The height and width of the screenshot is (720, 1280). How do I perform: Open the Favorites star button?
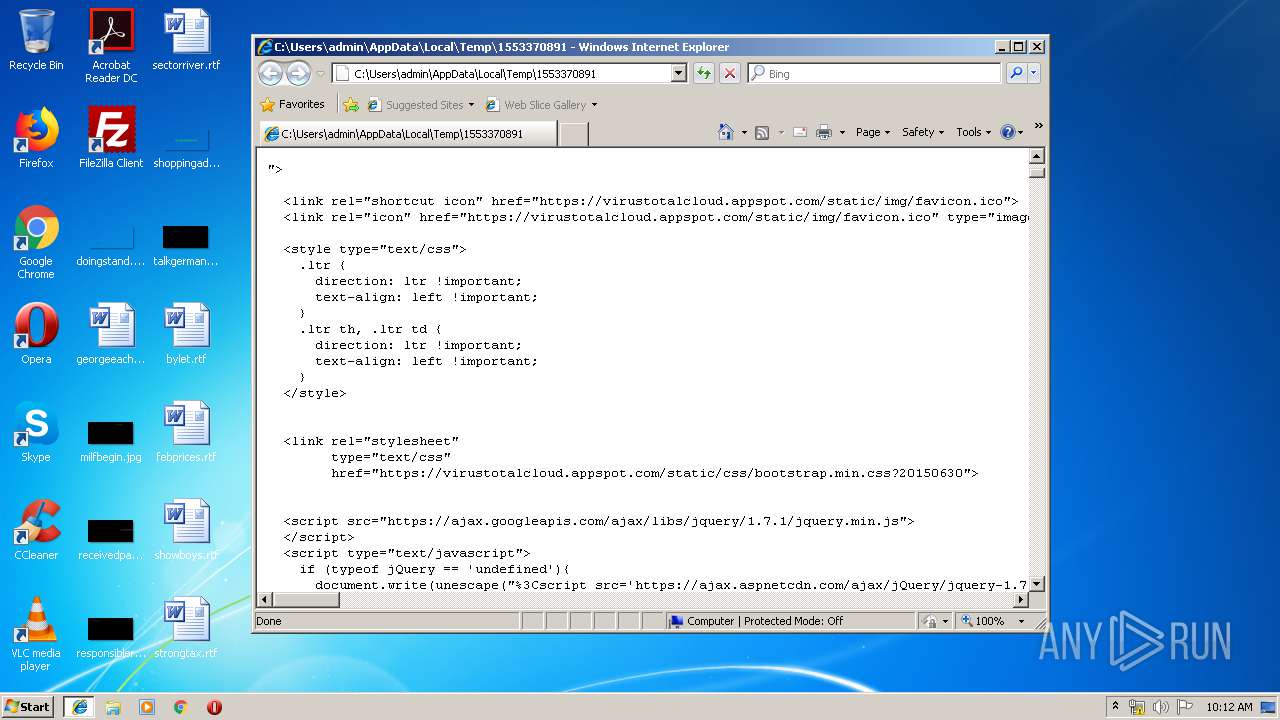[x=292, y=104]
